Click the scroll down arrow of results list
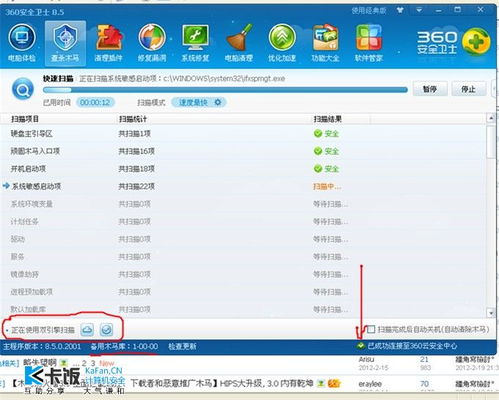Image resolution: width=499 pixels, height=400 pixels. point(491,313)
